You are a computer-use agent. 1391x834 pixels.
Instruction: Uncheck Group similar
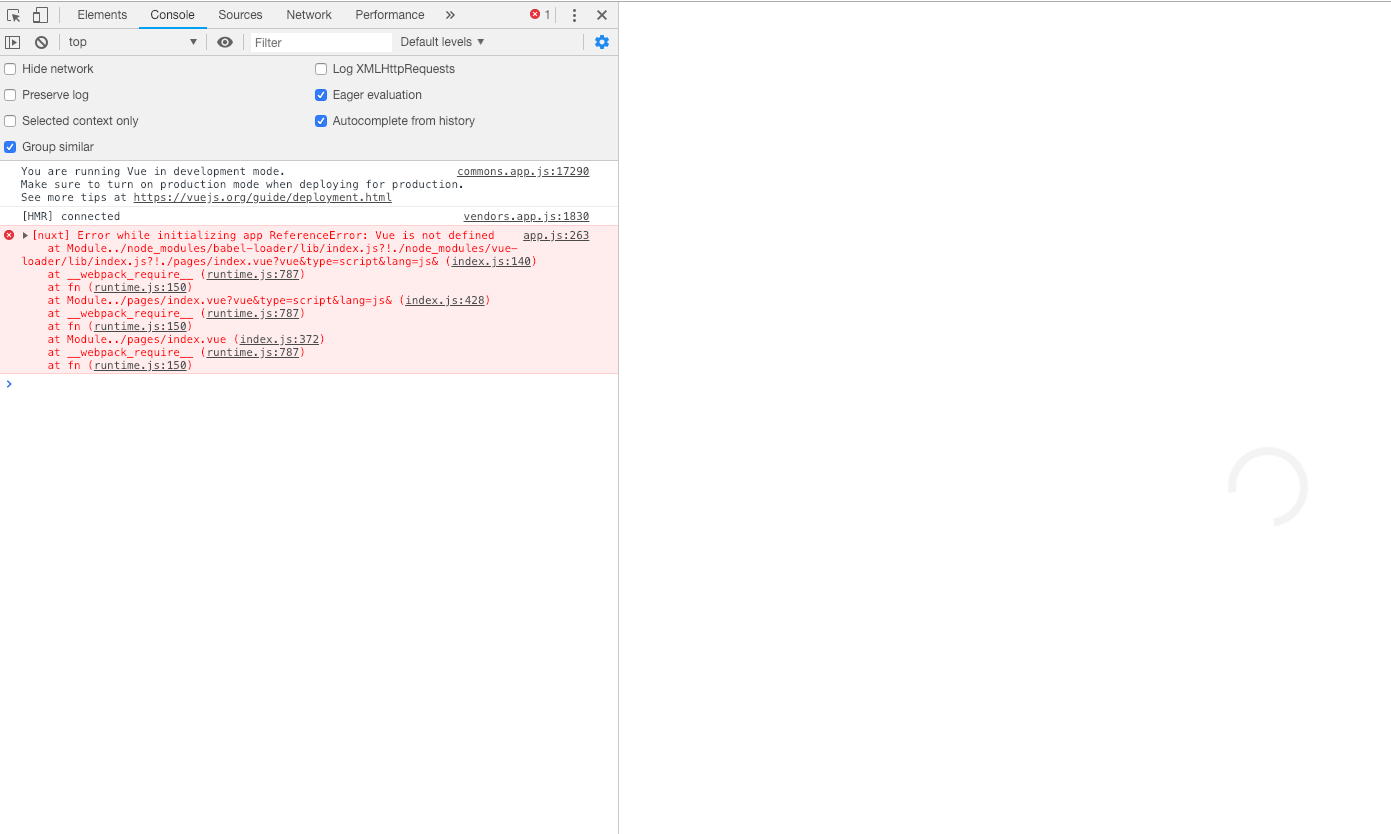[10, 146]
